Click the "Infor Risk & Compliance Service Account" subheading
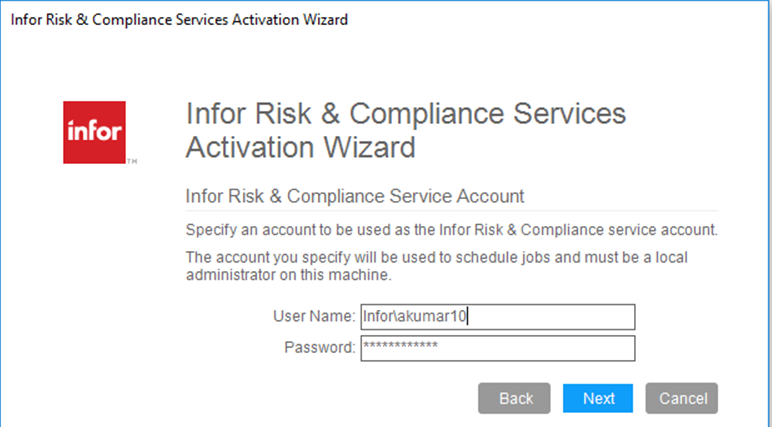 click(355, 195)
